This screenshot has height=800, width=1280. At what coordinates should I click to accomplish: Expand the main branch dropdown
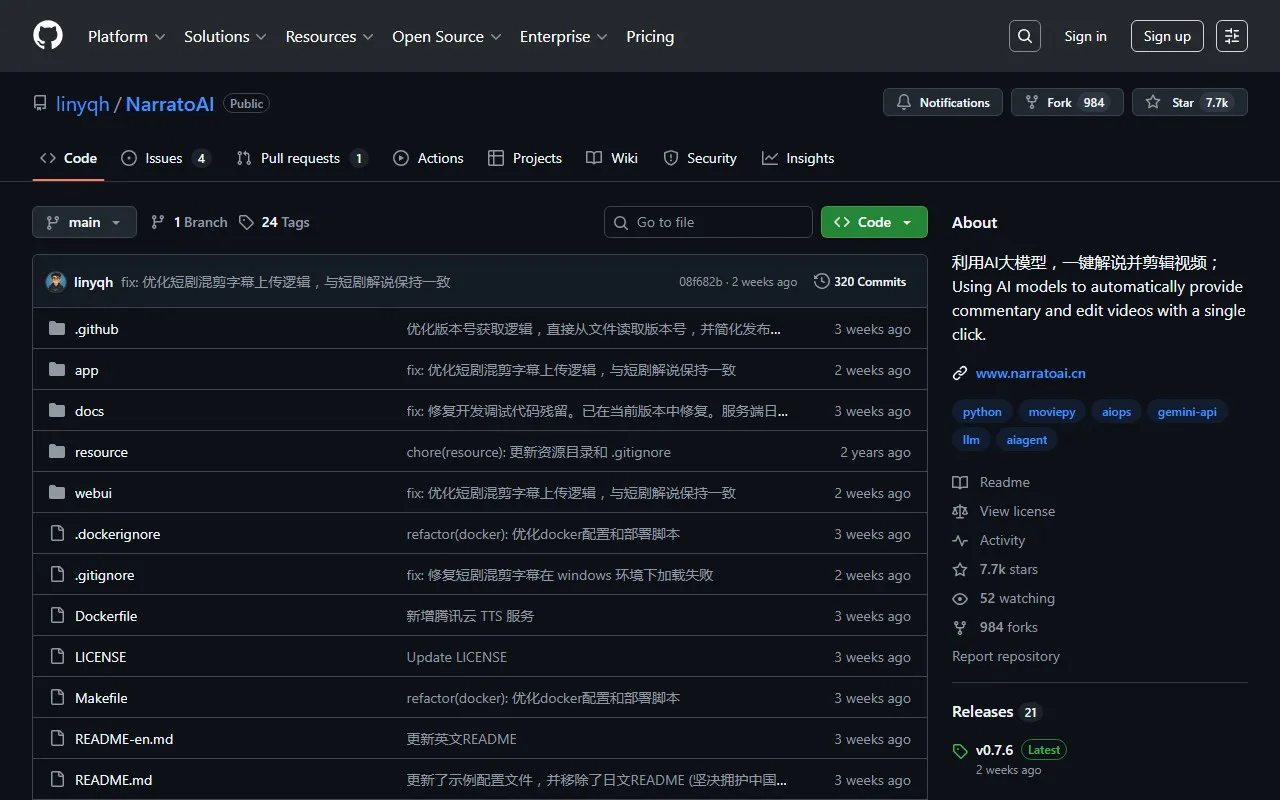point(84,222)
